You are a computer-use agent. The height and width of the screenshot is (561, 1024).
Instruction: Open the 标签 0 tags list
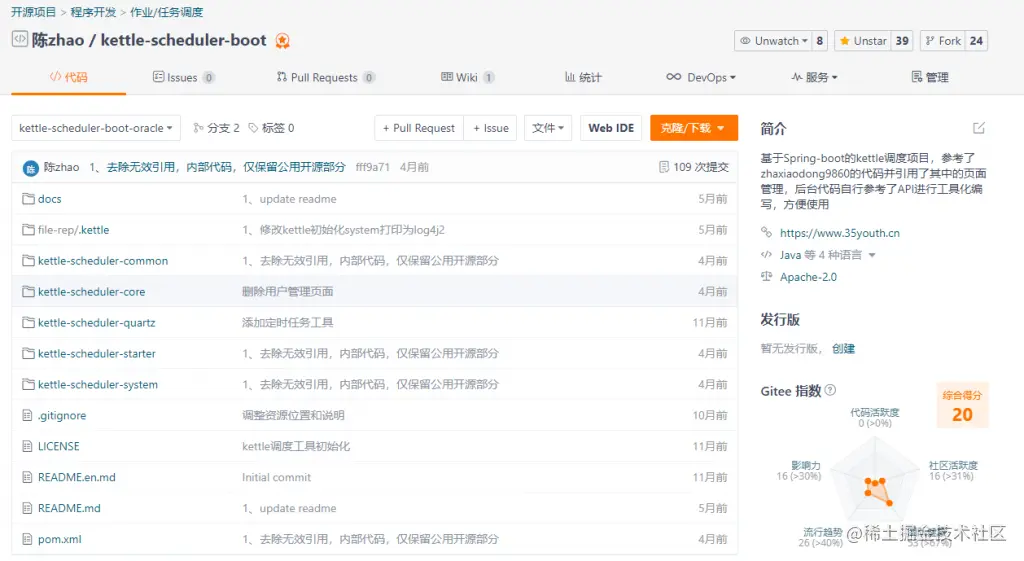coord(271,128)
